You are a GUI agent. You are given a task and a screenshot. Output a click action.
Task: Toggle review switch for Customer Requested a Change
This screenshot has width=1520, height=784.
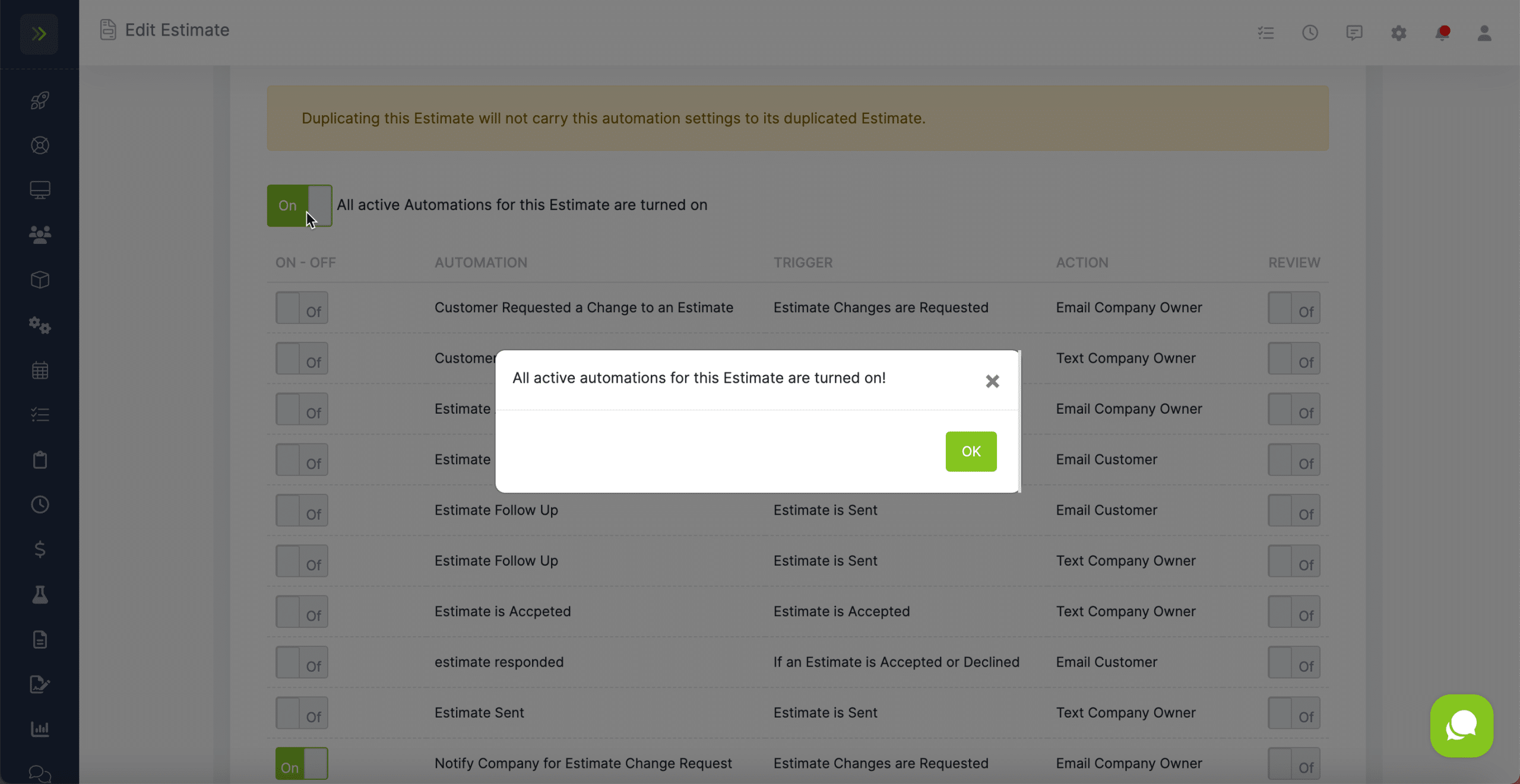(1294, 307)
